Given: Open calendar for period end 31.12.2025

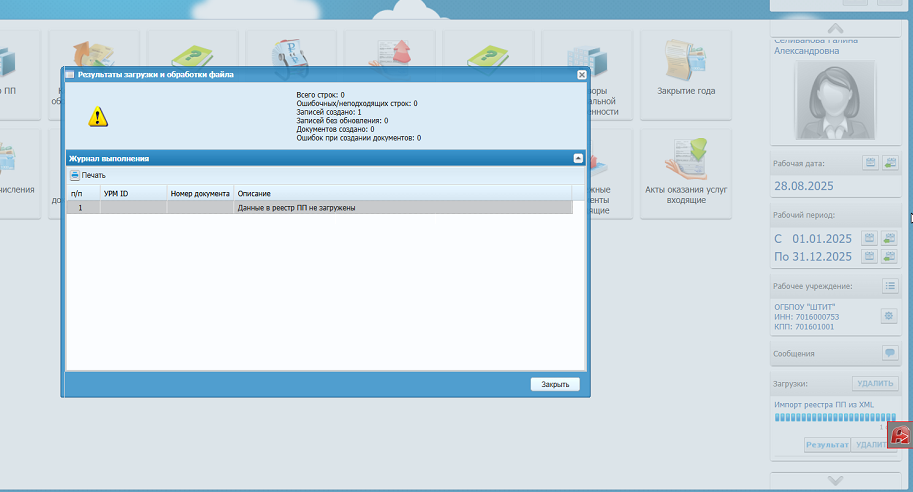Looking at the screenshot, I should pyautogui.click(x=869, y=256).
